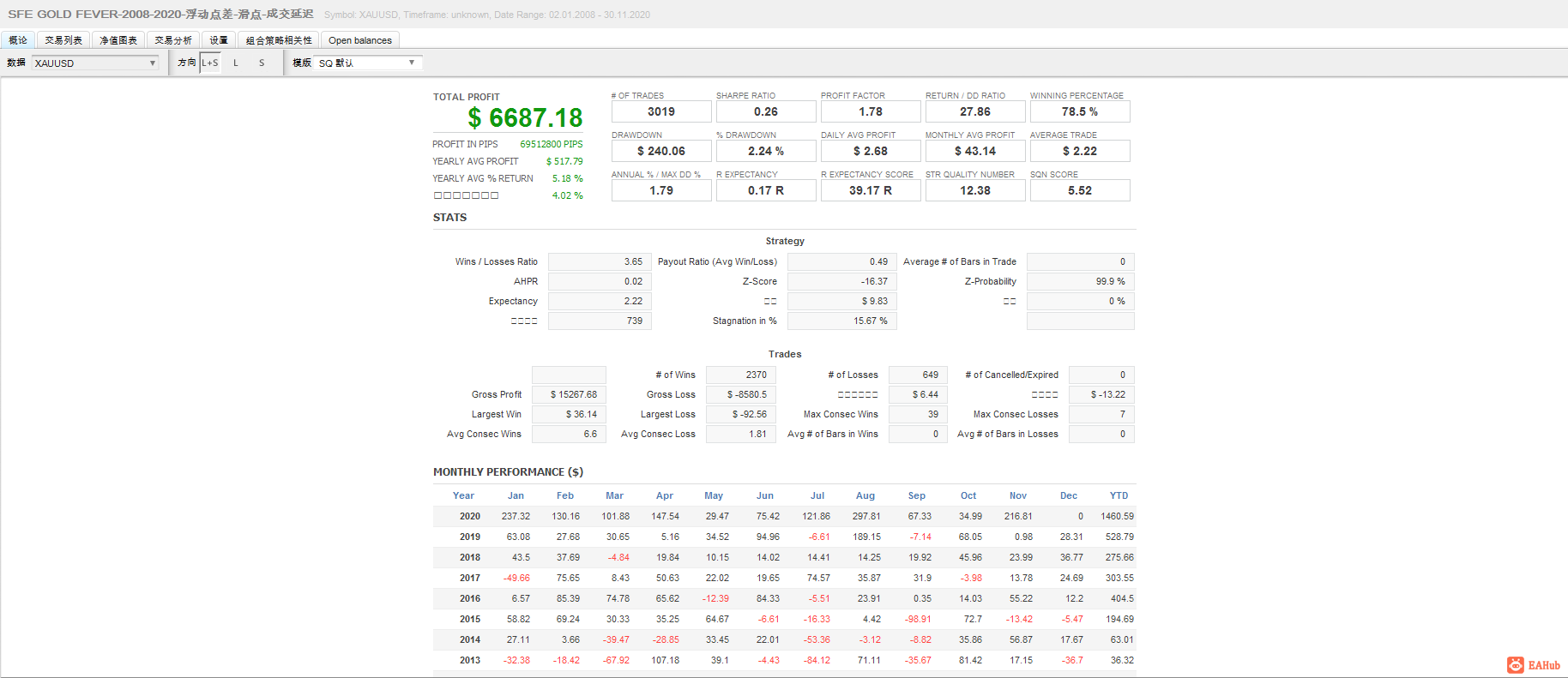The image size is (1568, 678).
Task: Click the Gross Profit value field
Action: click(569, 394)
